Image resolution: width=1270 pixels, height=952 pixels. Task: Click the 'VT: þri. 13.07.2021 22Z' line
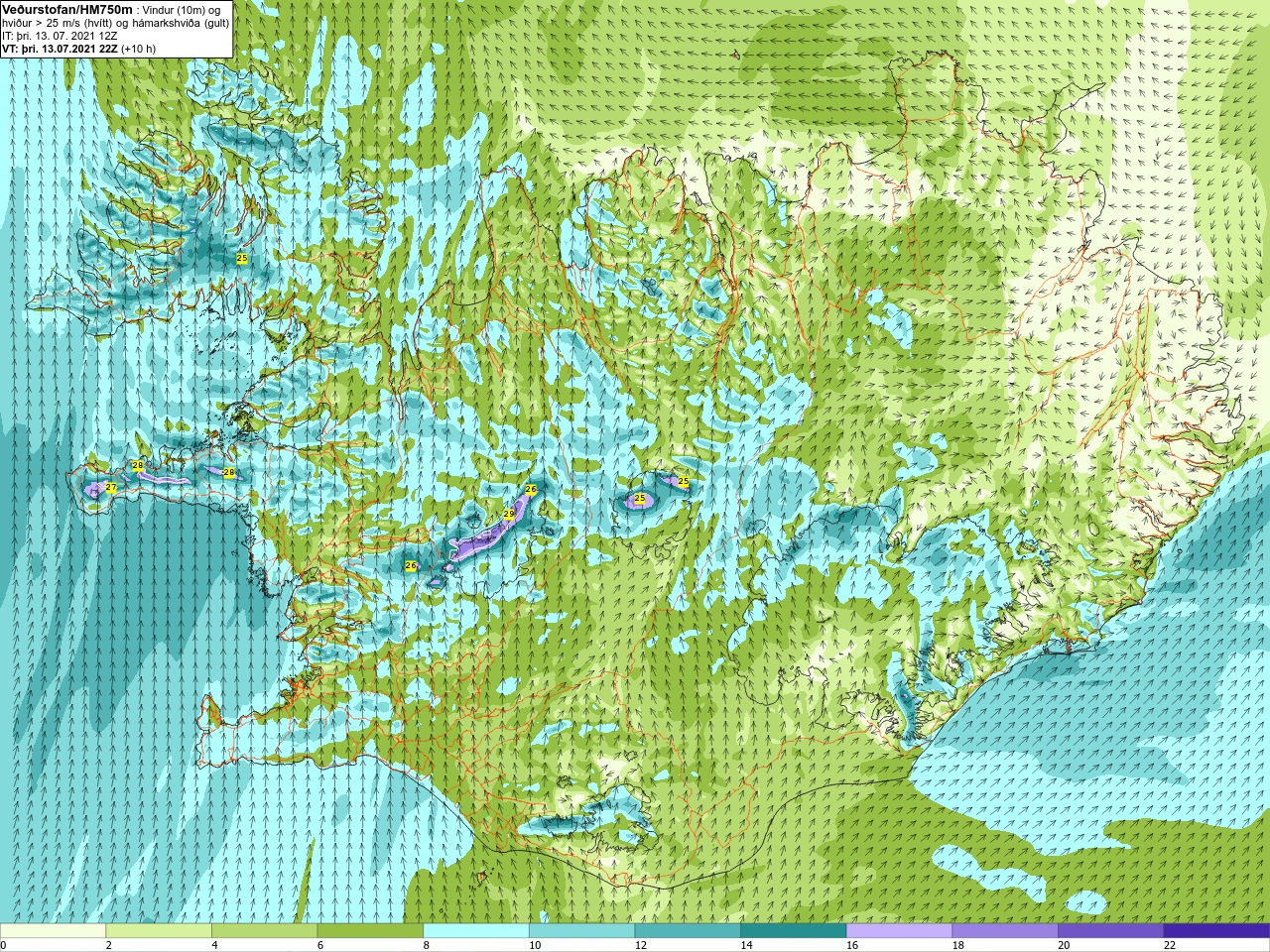click(x=60, y=49)
